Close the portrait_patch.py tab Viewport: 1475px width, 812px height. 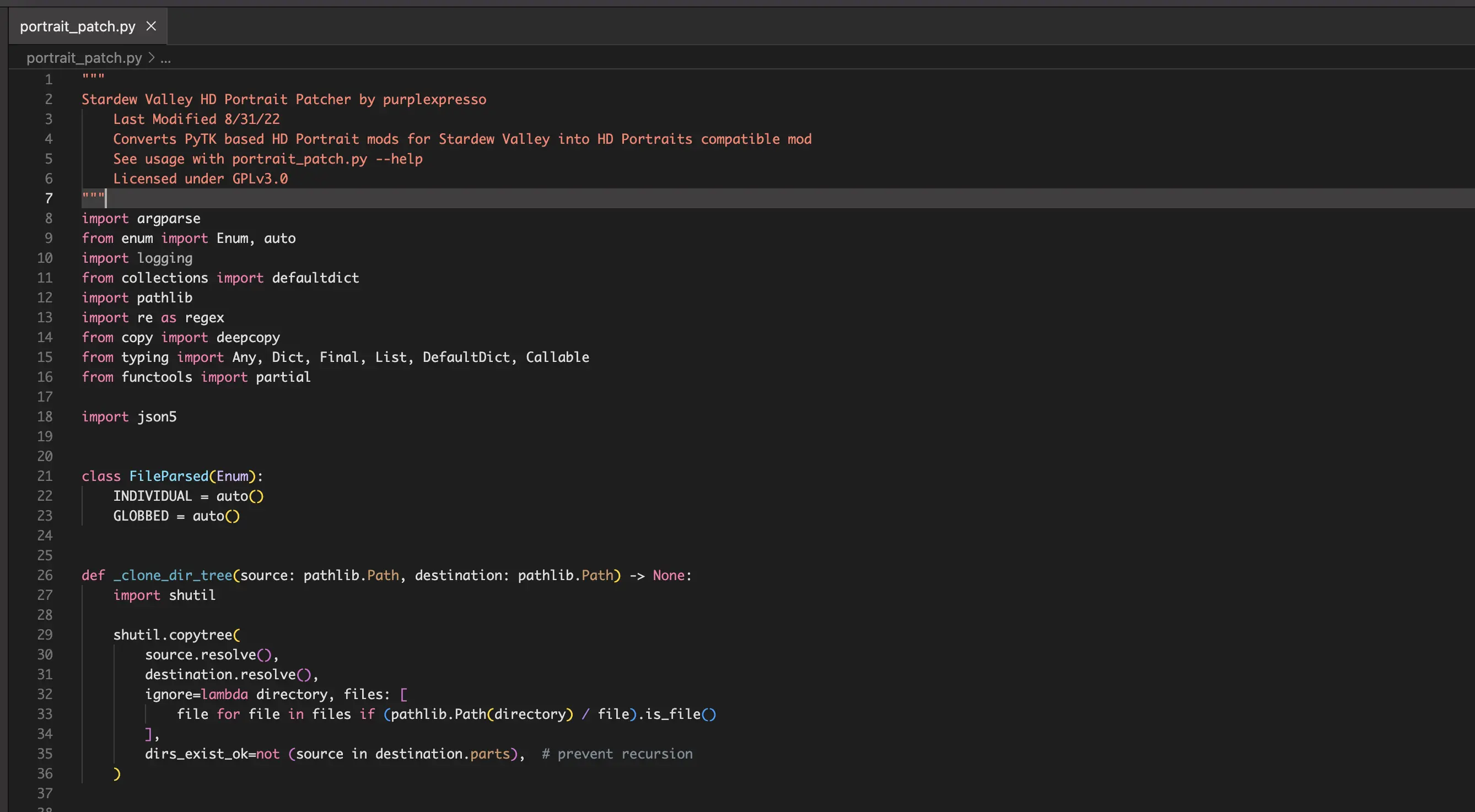click(x=151, y=26)
